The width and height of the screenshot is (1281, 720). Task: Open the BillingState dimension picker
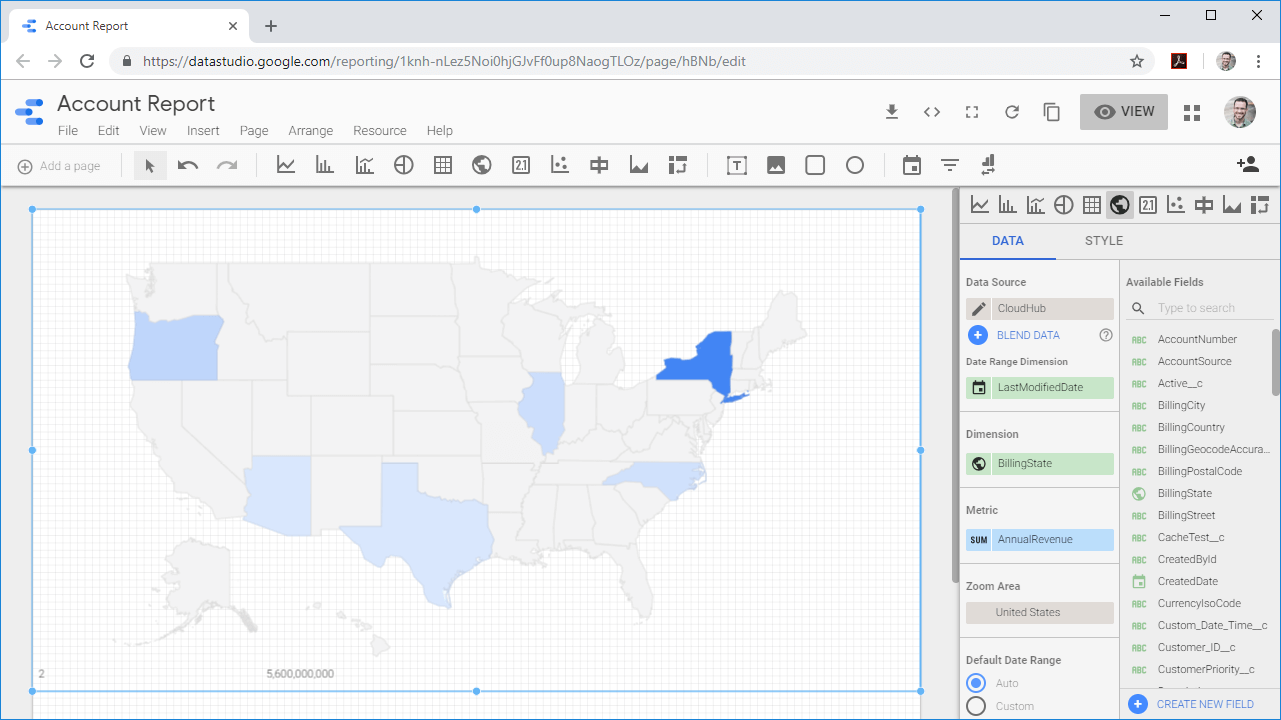click(x=1039, y=464)
